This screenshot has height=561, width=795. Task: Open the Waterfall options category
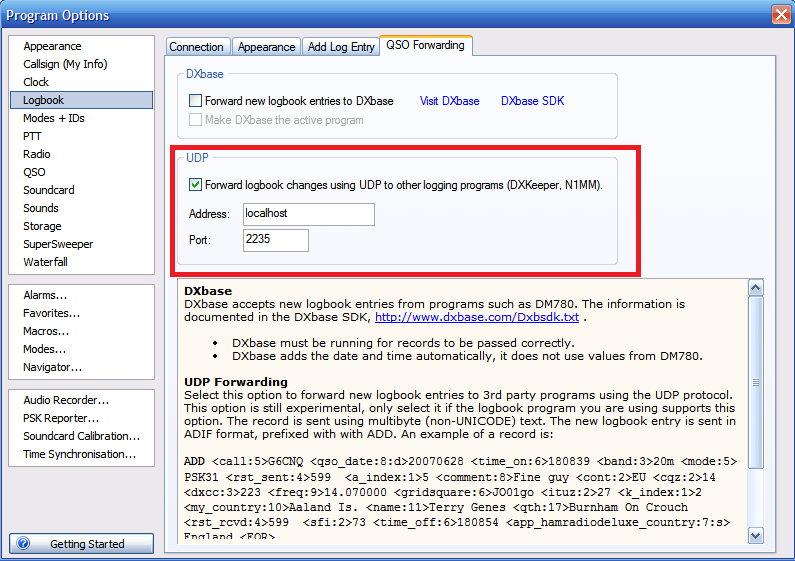tap(46, 262)
